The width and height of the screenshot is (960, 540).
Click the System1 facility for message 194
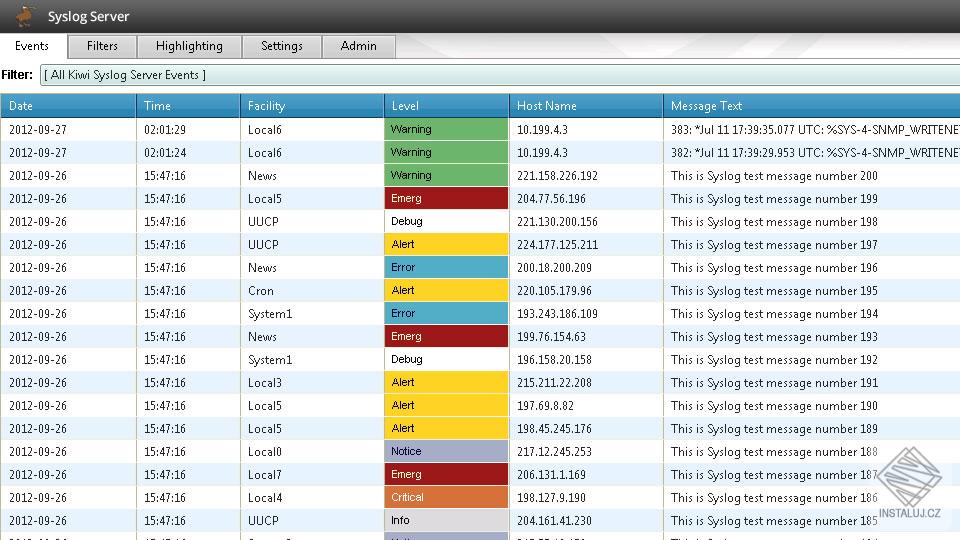[269, 314]
